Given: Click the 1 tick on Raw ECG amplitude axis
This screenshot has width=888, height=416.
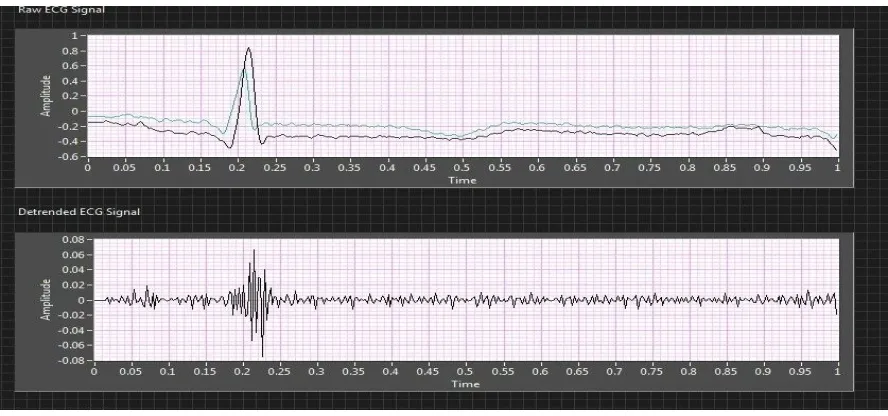Looking at the screenshot, I should [x=74, y=36].
